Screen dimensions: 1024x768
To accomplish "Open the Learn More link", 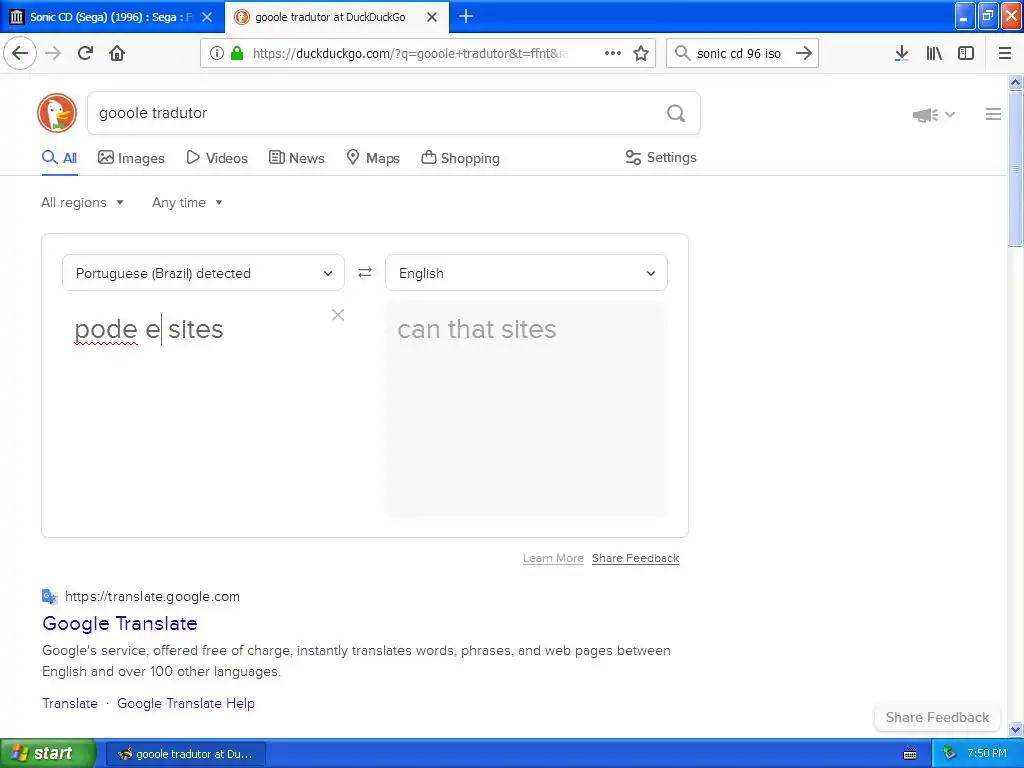I will (x=553, y=558).
